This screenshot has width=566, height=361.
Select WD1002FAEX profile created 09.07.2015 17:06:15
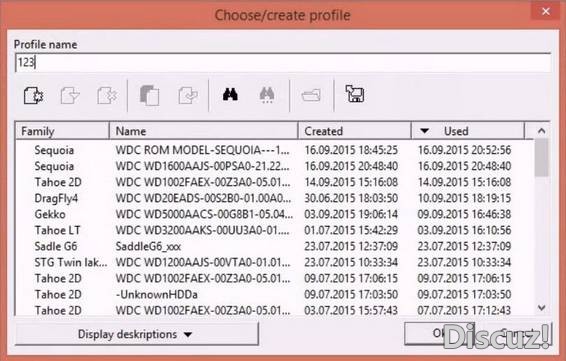[203, 278]
